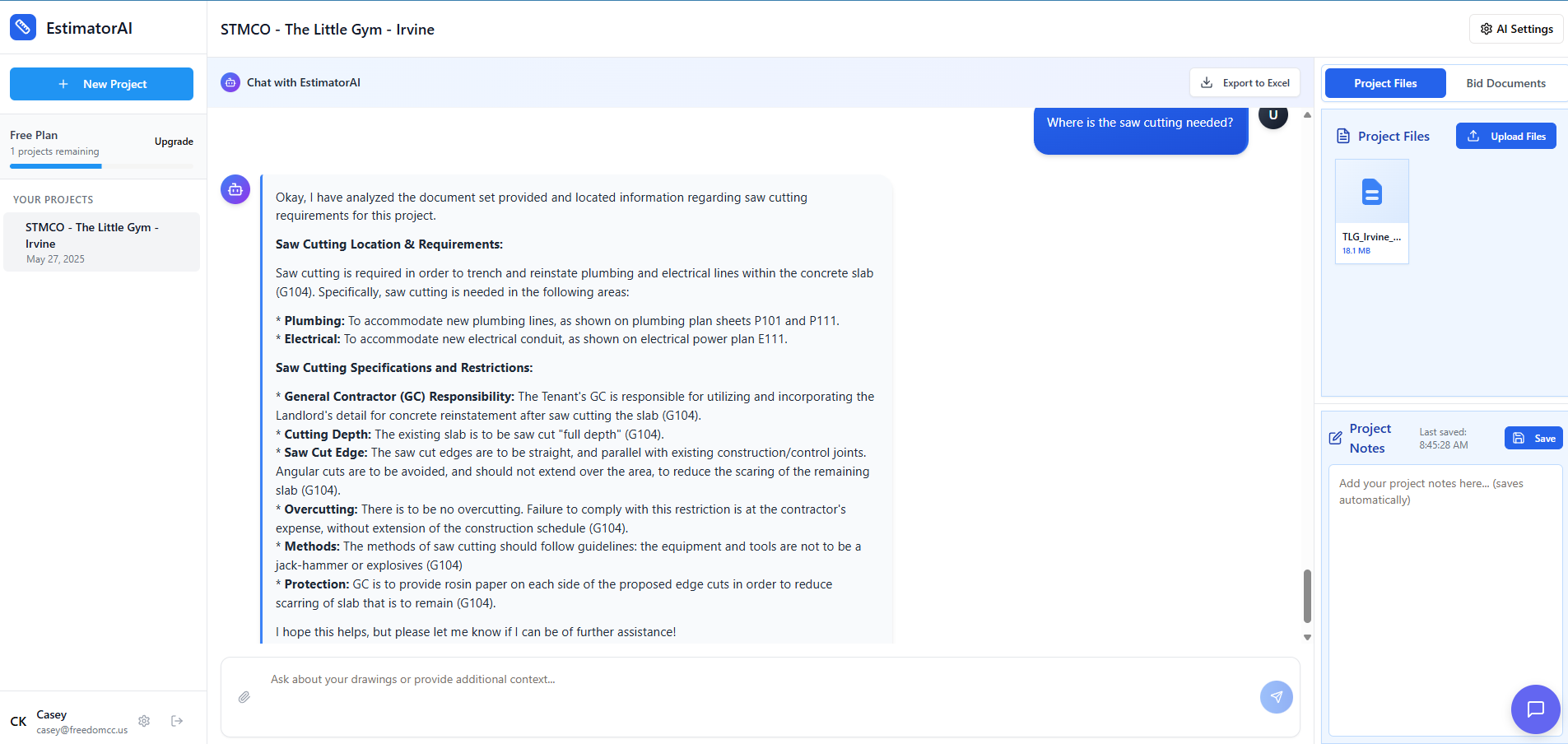The height and width of the screenshot is (744, 1568).
Task: Click the 'Last saved: 8:45:28 AM' text
Action: [1444, 439]
